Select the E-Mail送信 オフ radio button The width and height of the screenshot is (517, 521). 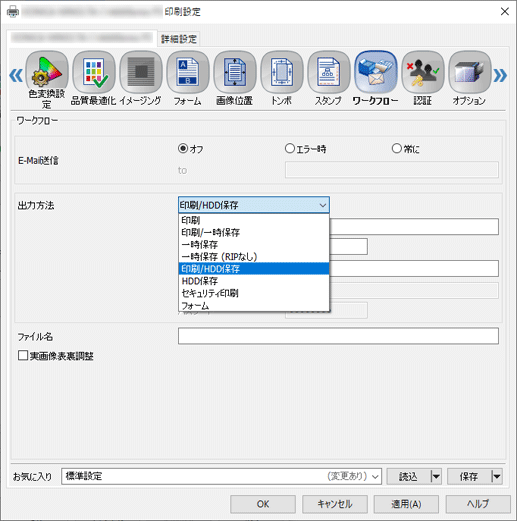coord(183,148)
